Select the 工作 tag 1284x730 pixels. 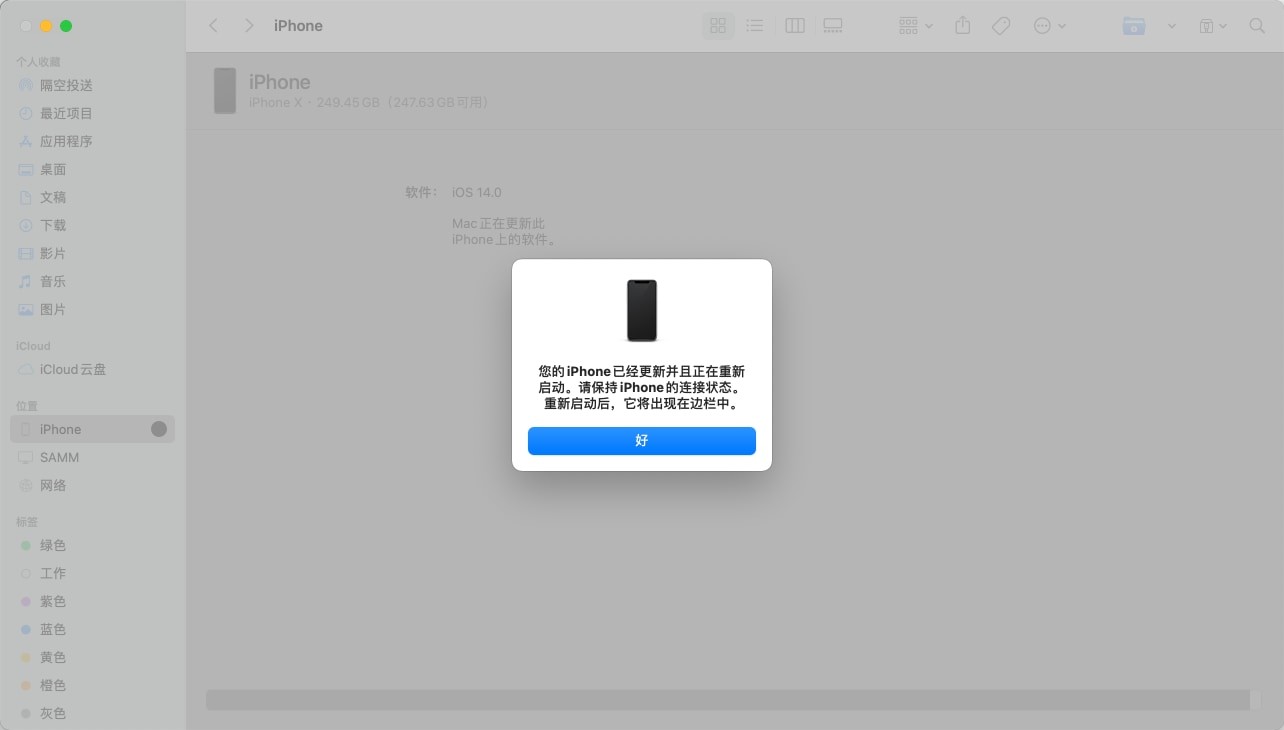click(x=92, y=574)
